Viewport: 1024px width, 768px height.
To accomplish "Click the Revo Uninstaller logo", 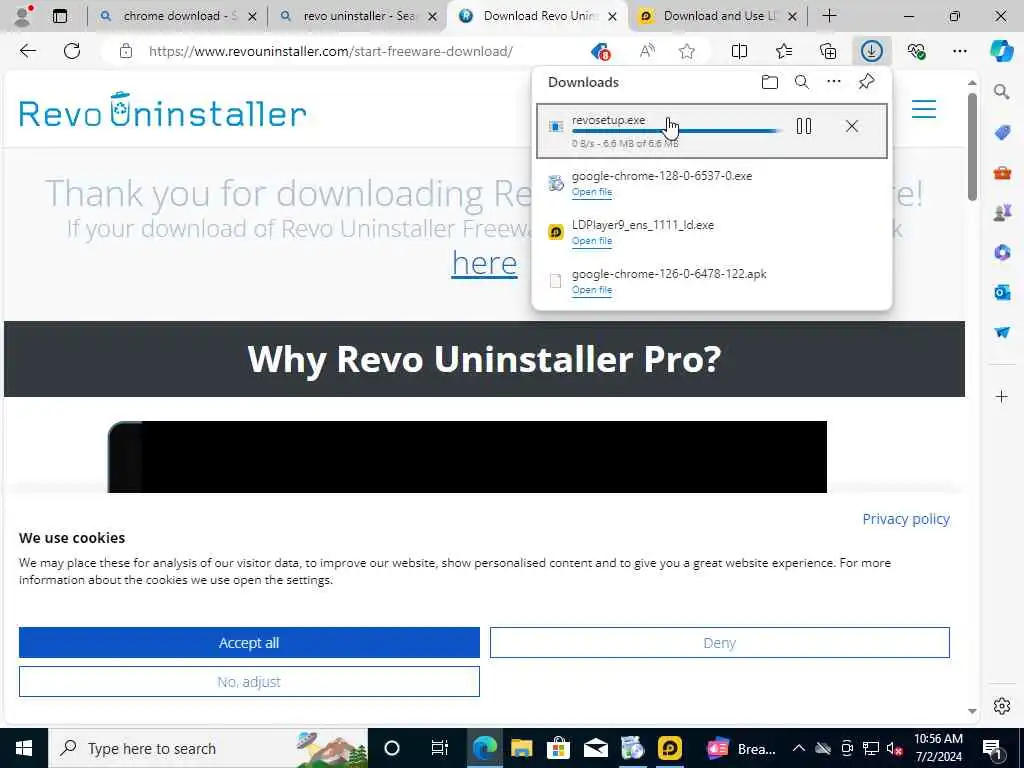I will point(163,110).
